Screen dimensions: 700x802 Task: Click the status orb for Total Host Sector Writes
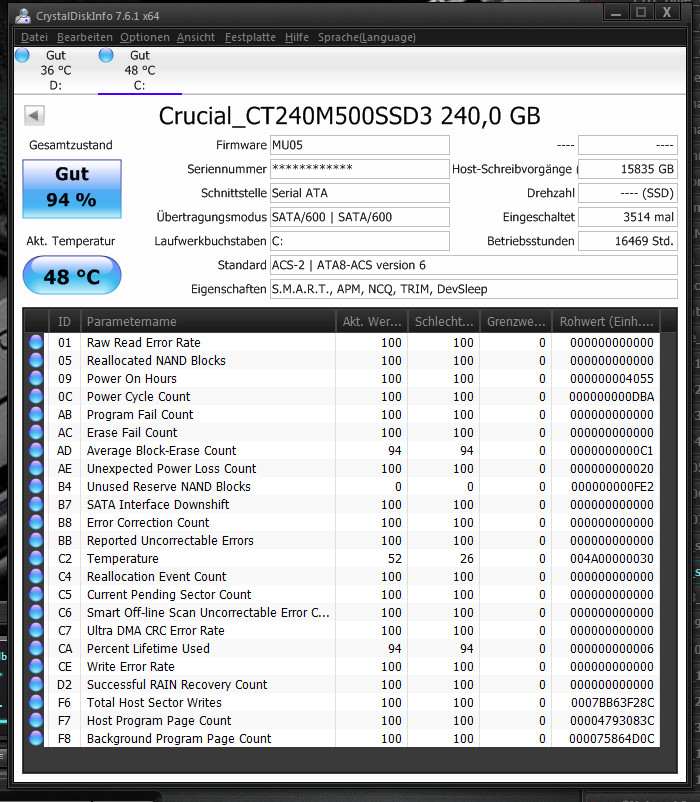coord(36,703)
